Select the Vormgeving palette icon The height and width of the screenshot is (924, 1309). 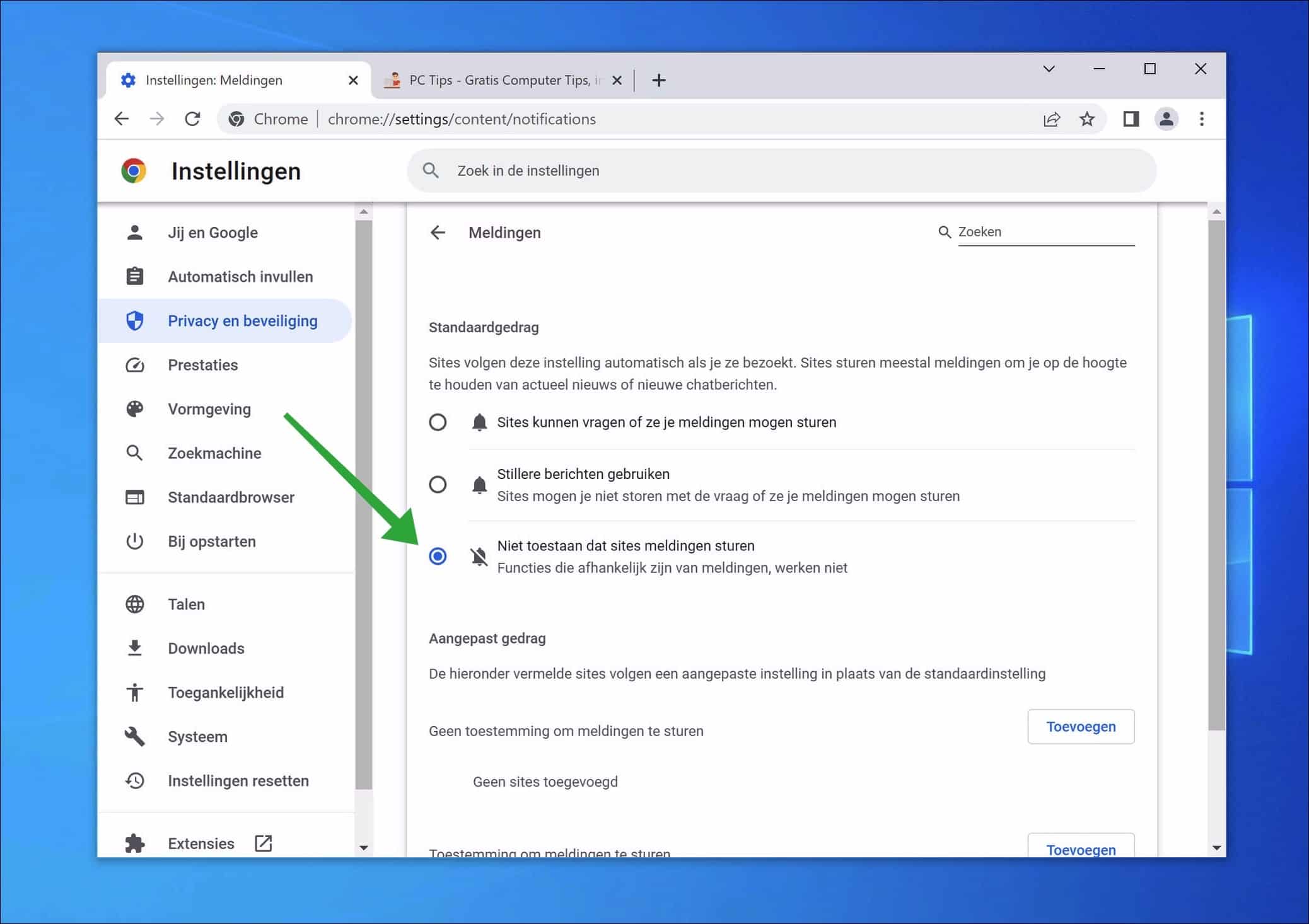click(x=134, y=408)
